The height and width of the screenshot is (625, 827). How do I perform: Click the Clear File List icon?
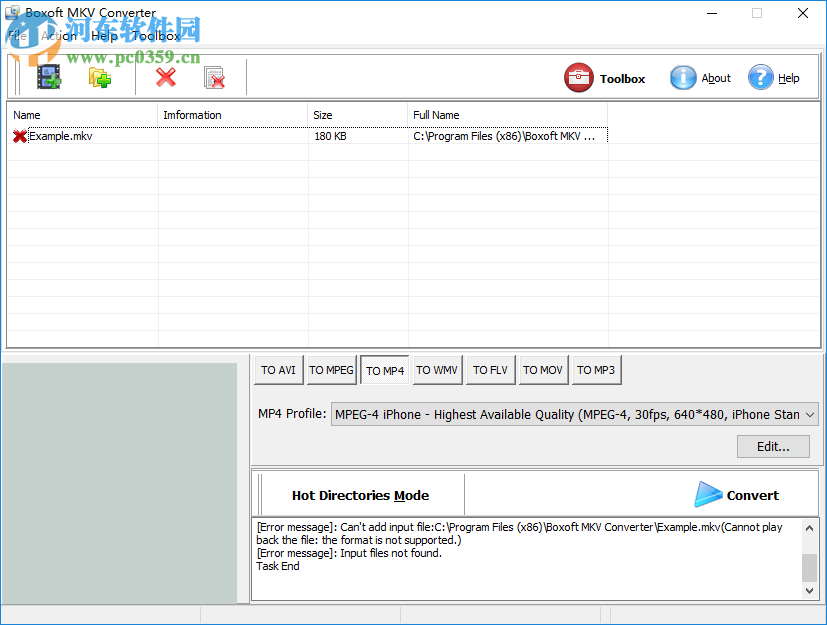pos(214,76)
